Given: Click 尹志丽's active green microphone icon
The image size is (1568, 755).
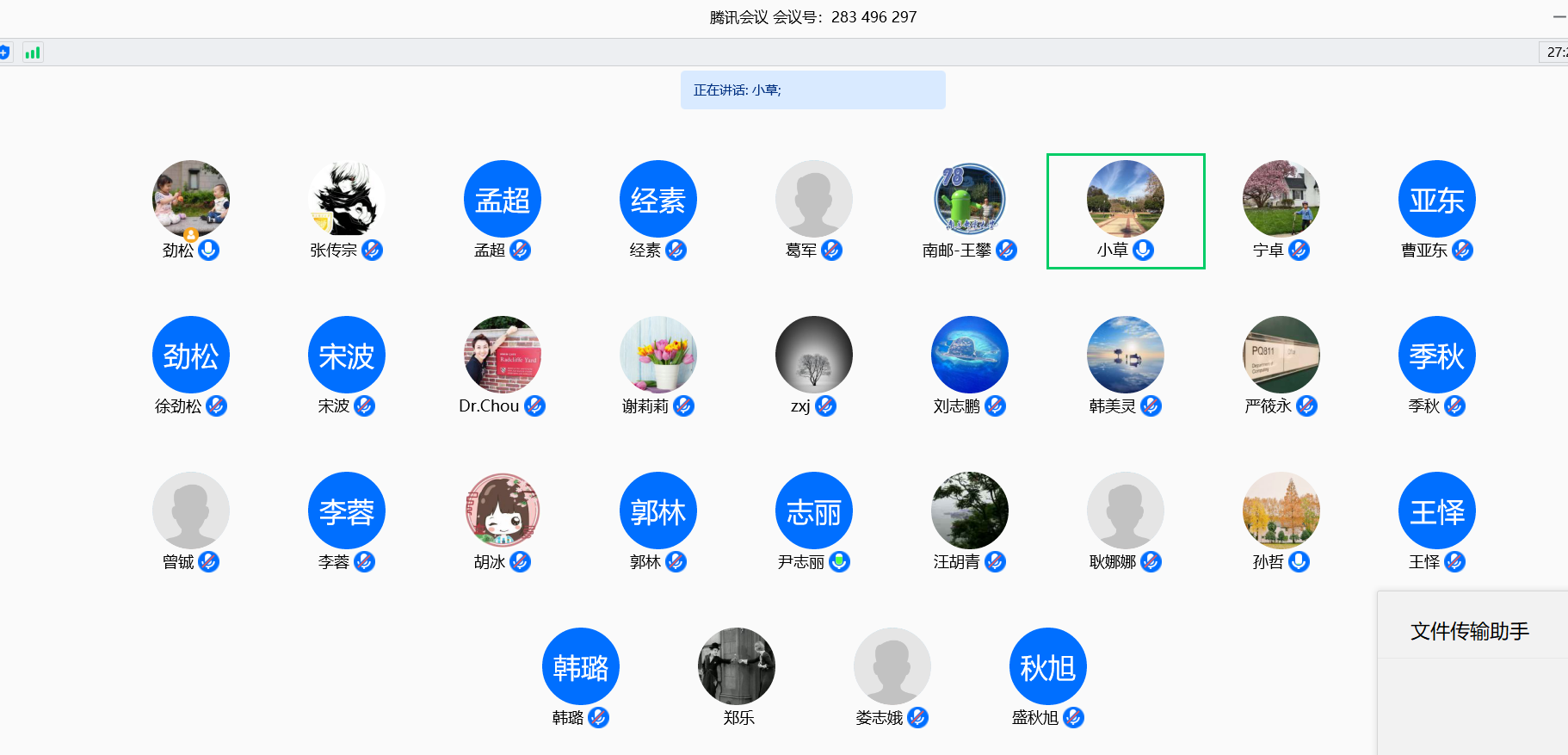Looking at the screenshot, I should coord(839,561).
